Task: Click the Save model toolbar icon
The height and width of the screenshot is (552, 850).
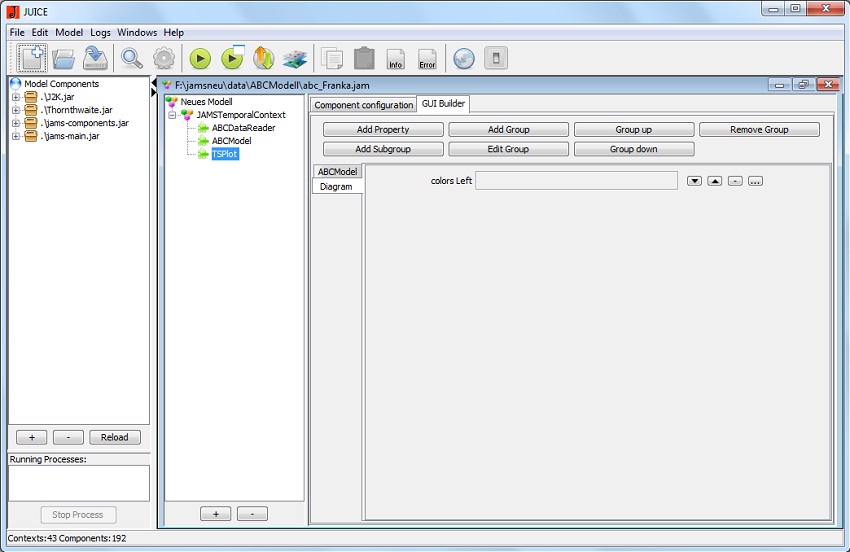Action: pyautogui.click(x=95, y=58)
